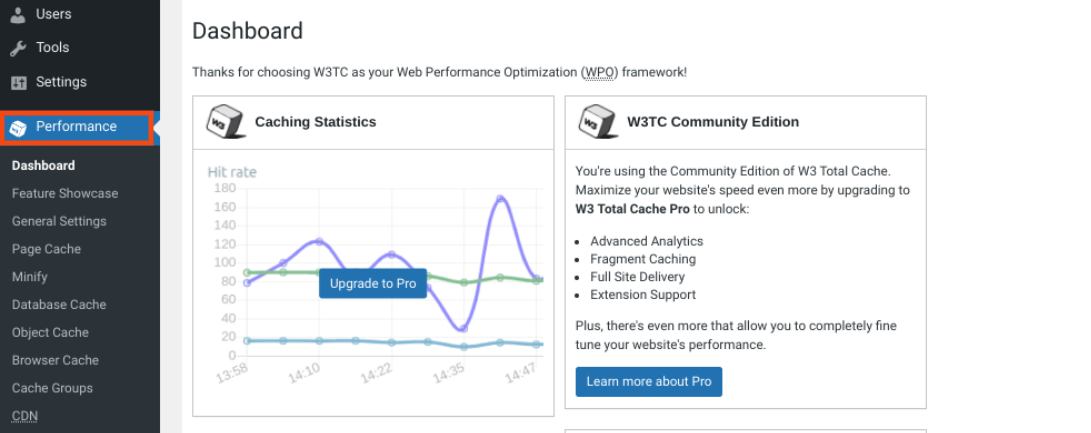The image size is (1091, 433).
Task: Click the W3 cube icon beside Caching Statistics
Action: (x=225, y=122)
